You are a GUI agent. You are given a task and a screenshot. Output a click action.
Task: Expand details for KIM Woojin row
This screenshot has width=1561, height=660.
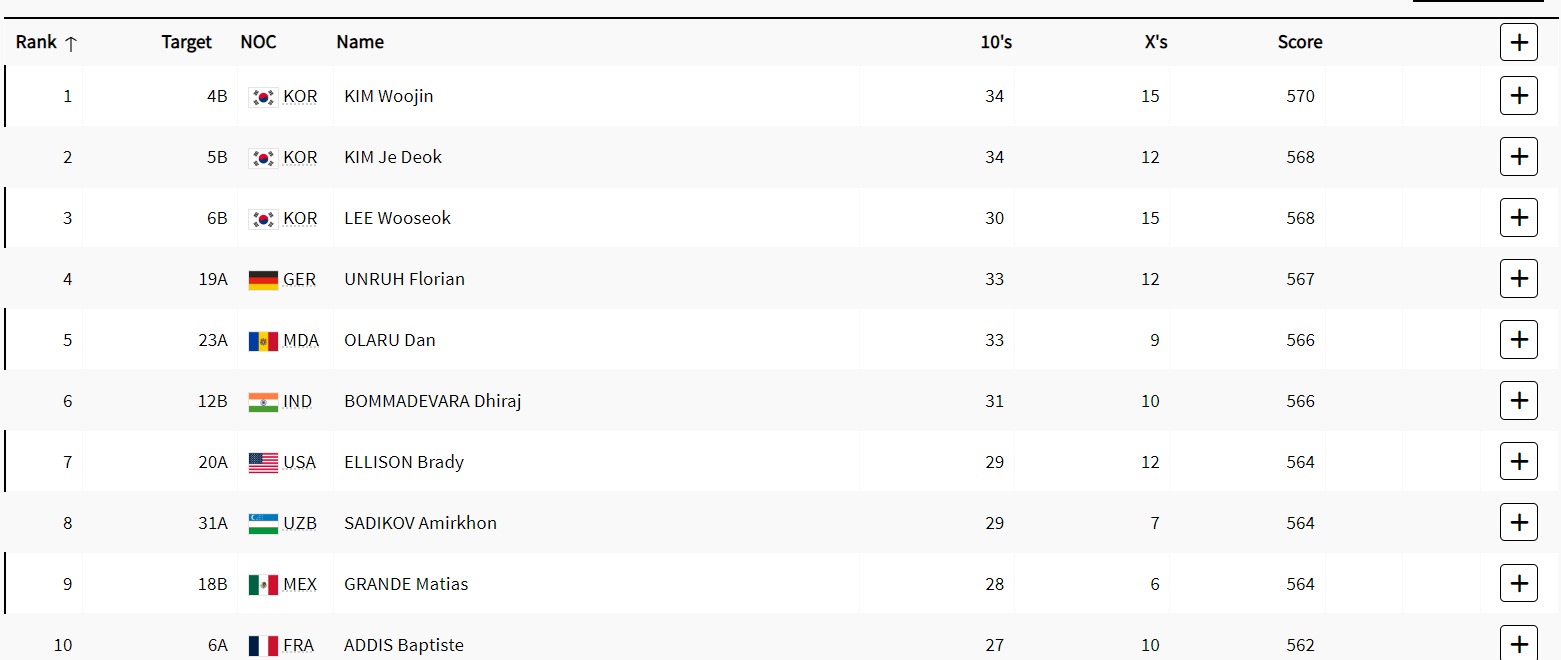click(x=1518, y=96)
